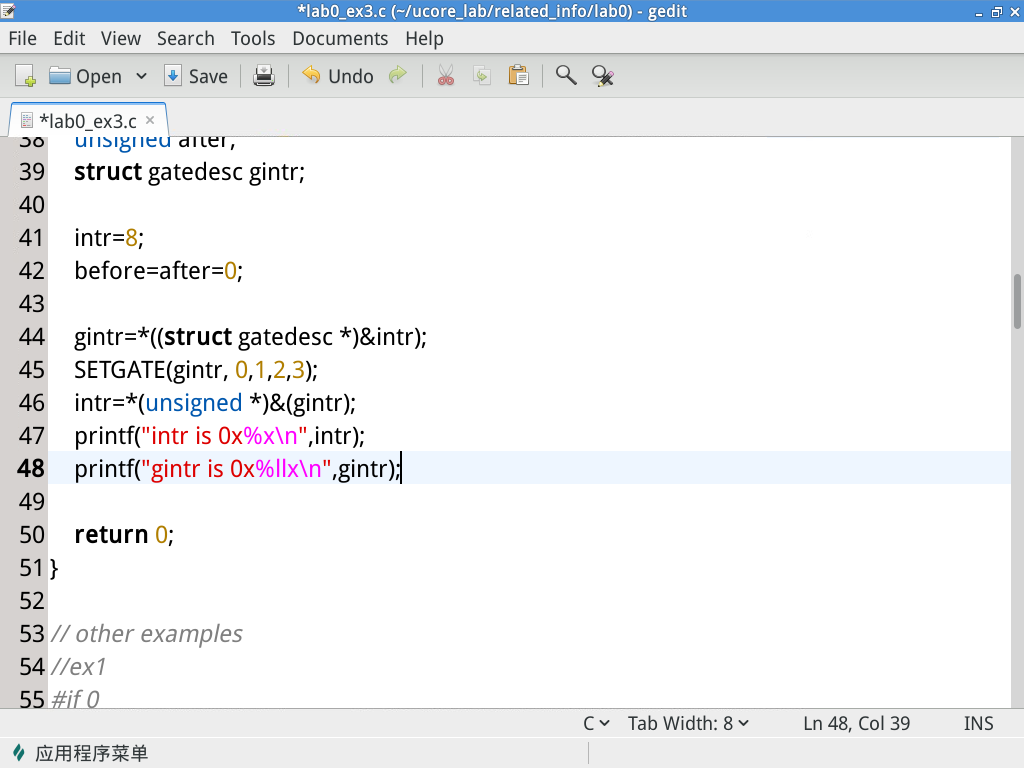
Task: Switch to the *lab0_ex3.c tab
Action: 86,120
